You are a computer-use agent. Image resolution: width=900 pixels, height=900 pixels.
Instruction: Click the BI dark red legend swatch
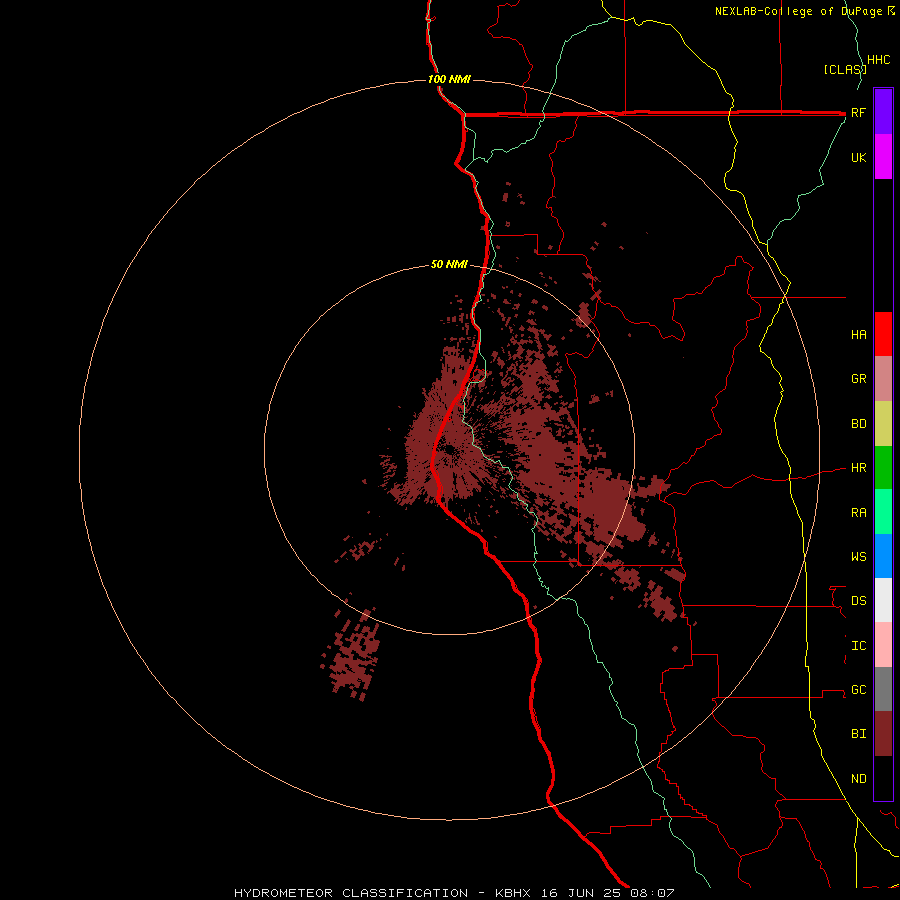point(883,734)
